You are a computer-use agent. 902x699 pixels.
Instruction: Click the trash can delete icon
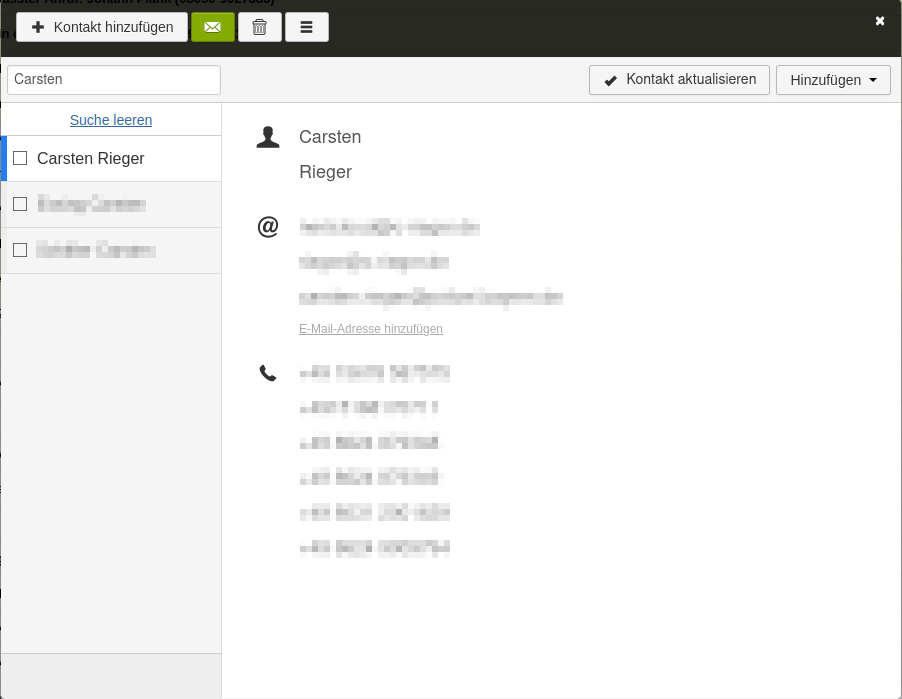[x=260, y=27]
